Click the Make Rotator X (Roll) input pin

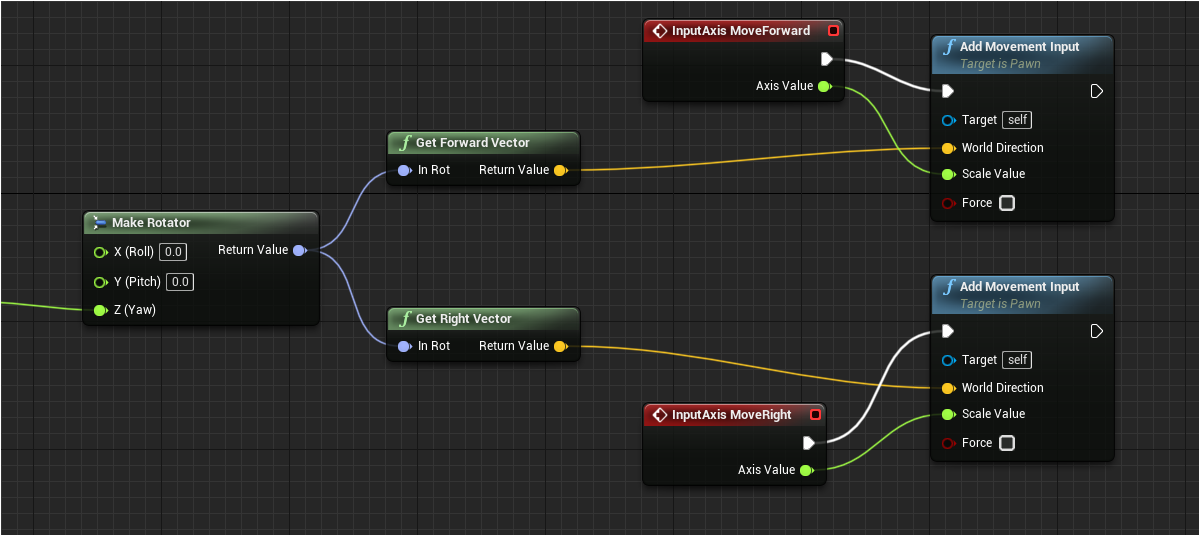pyautogui.click(x=100, y=252)
